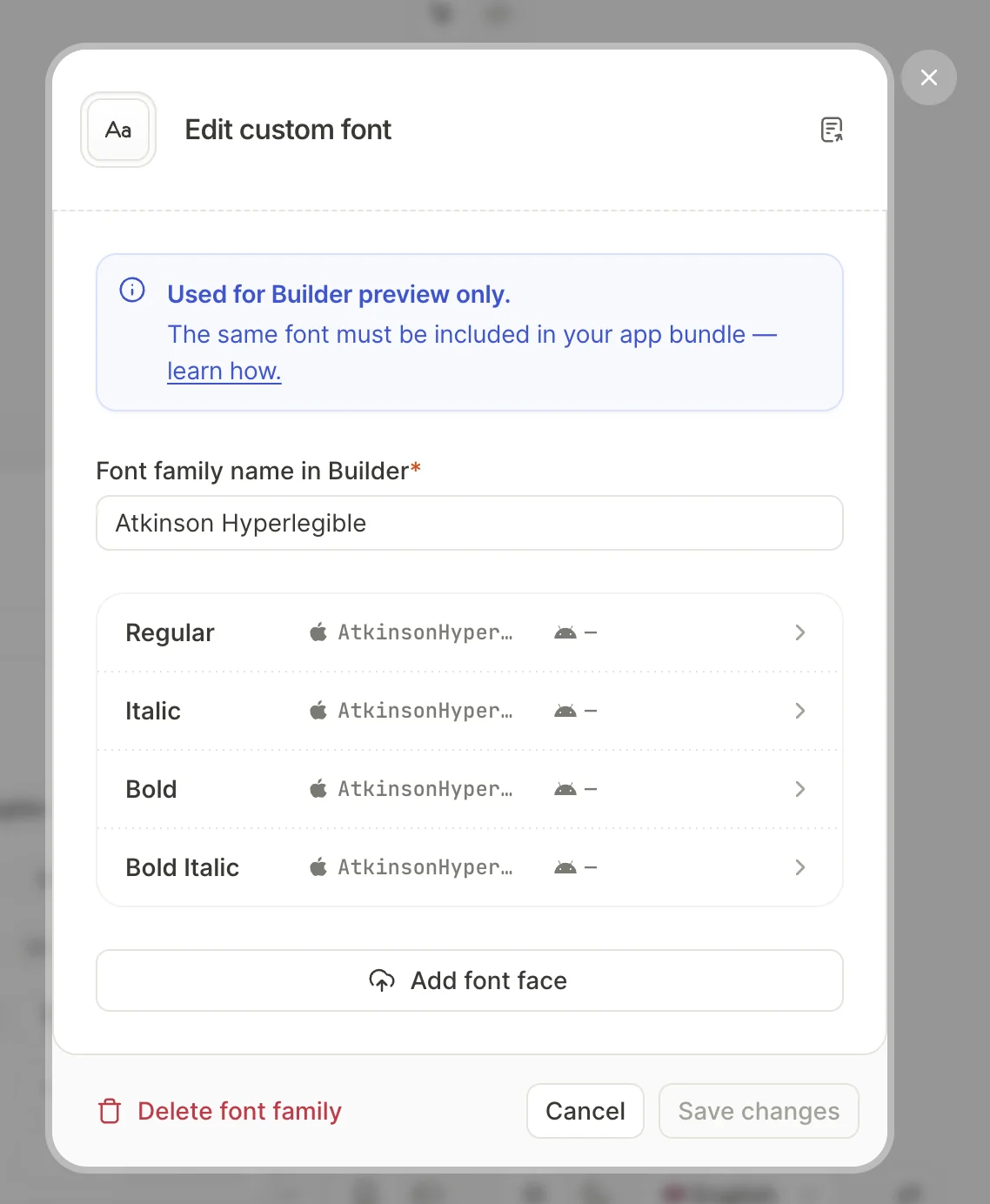Image resolution: width=990 pixels, height=1204 pixels.
Task: Click the Apple icon in Bold row
Action: click(x=318, y=788)
